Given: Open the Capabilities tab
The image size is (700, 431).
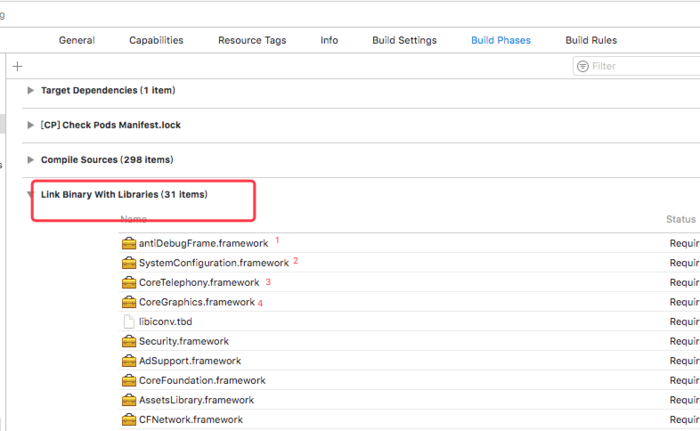Looking at the screenshot, I should 156,41.
